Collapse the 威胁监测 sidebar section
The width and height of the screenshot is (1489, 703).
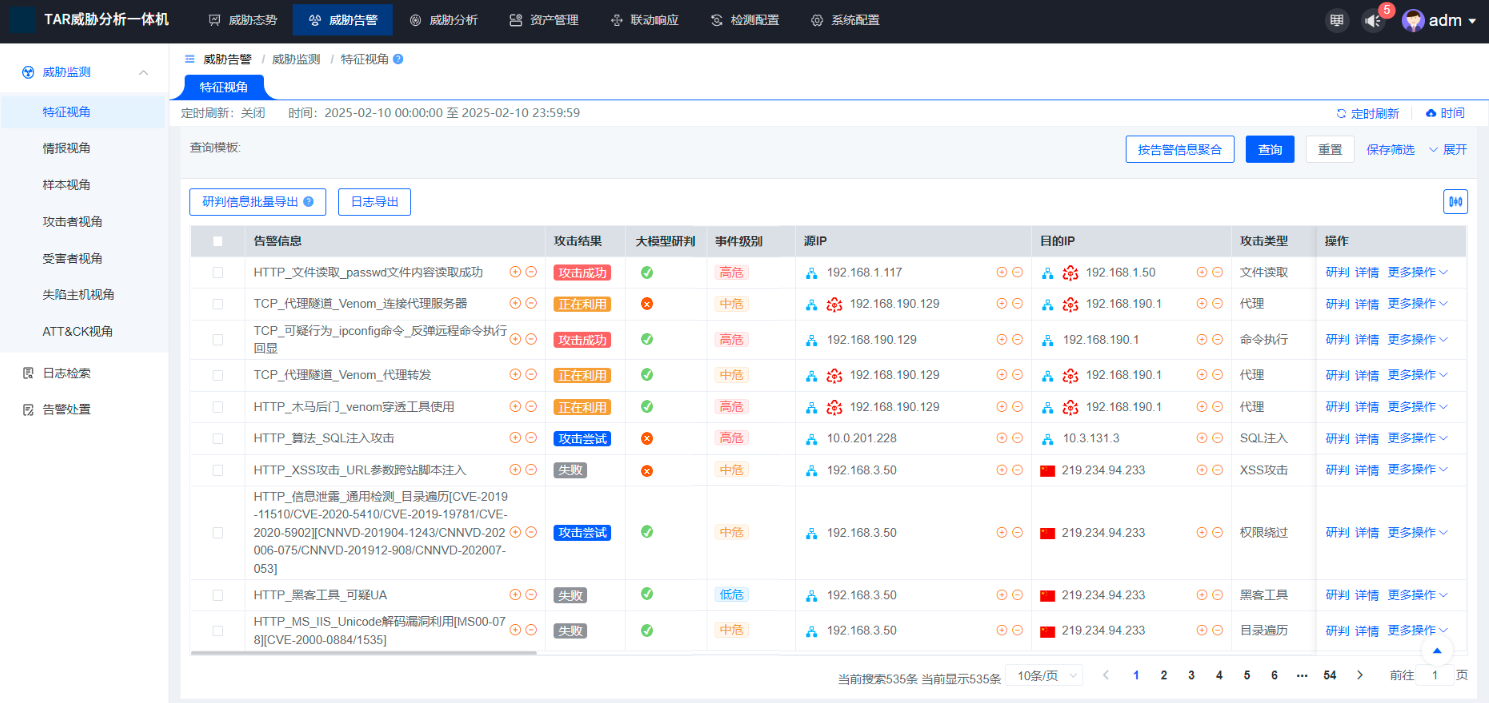point(143,71)
